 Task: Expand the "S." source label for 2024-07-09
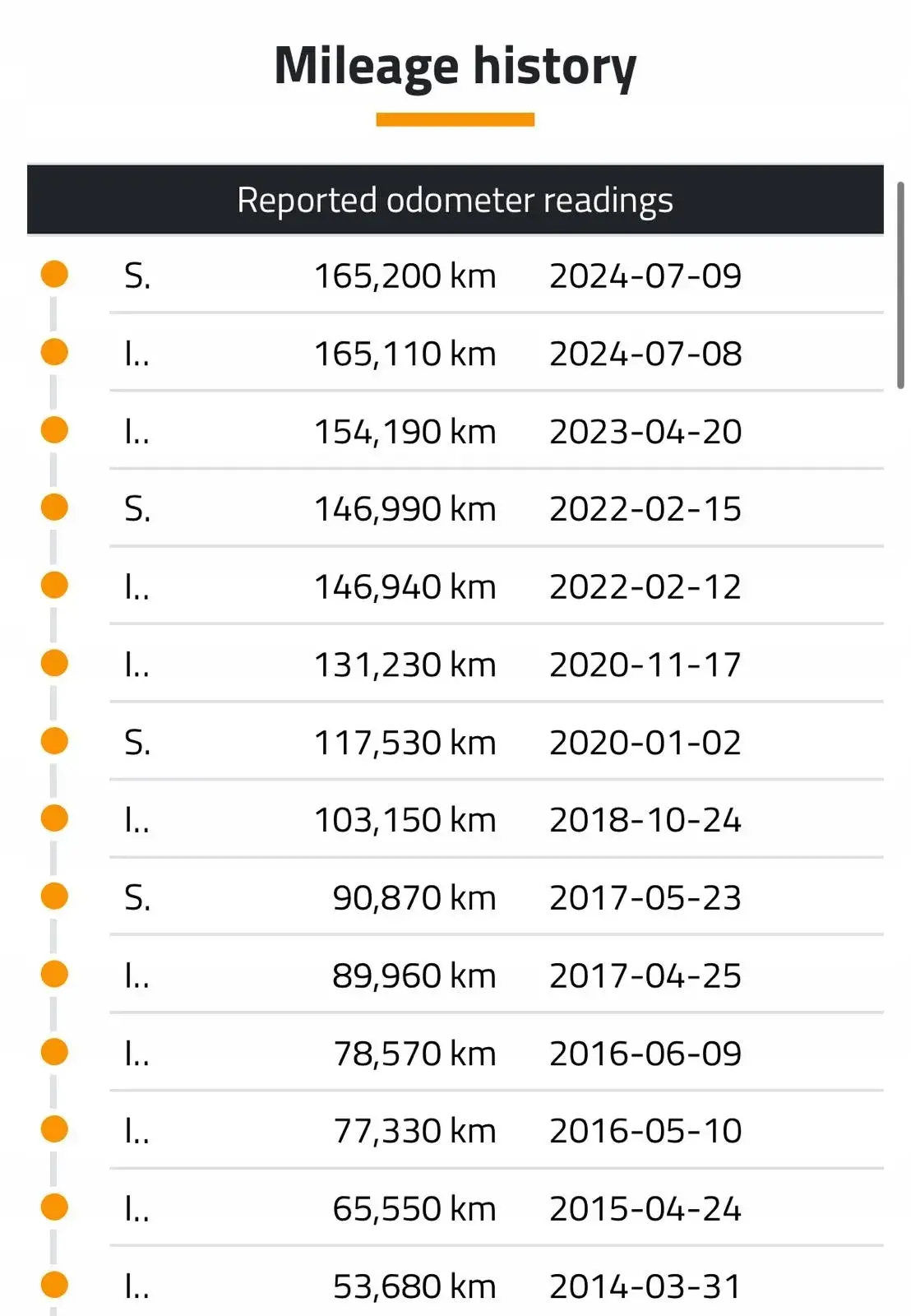[x=137, y=276]
